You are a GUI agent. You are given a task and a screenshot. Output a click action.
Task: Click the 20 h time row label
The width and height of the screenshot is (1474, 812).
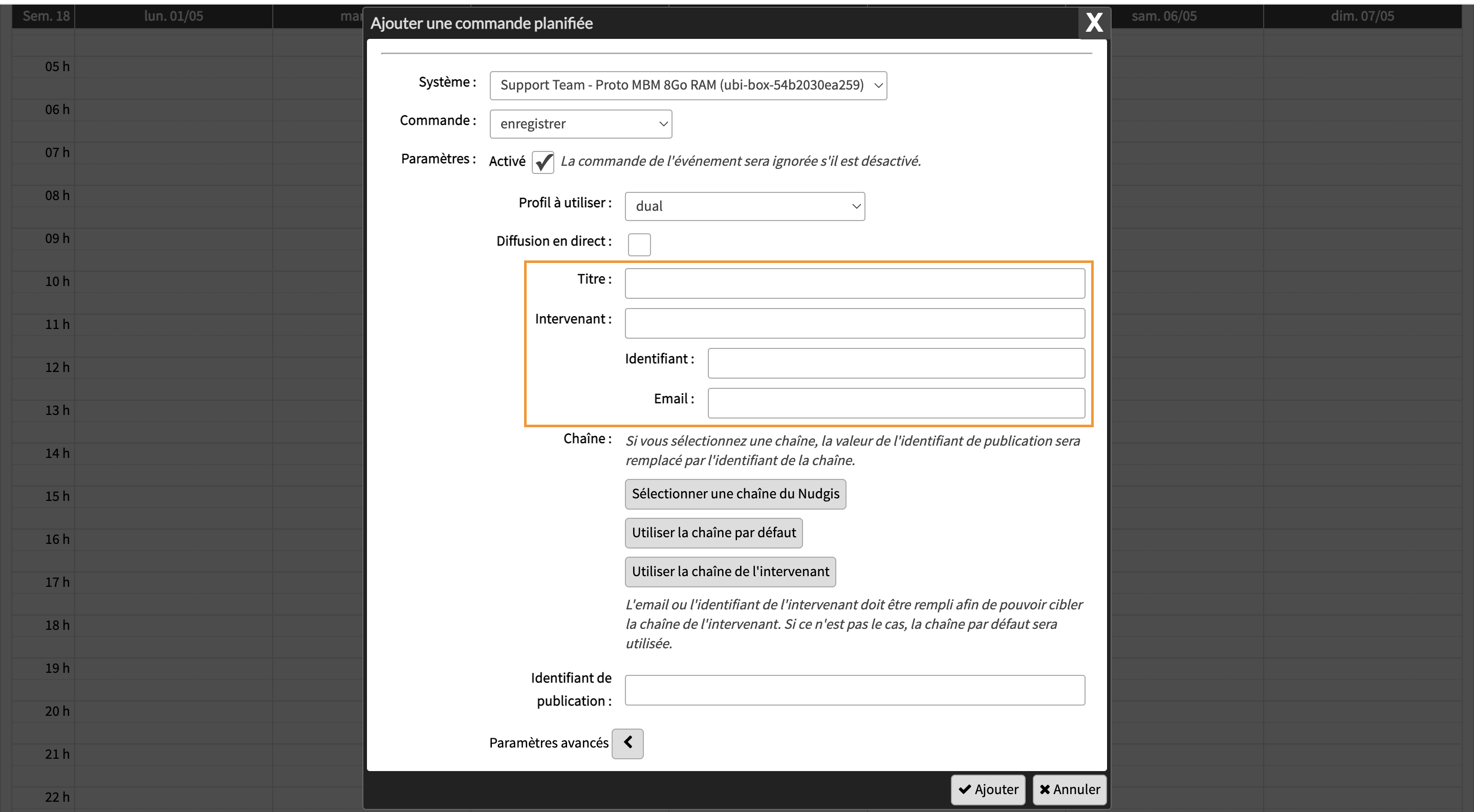tap(57, 711)
